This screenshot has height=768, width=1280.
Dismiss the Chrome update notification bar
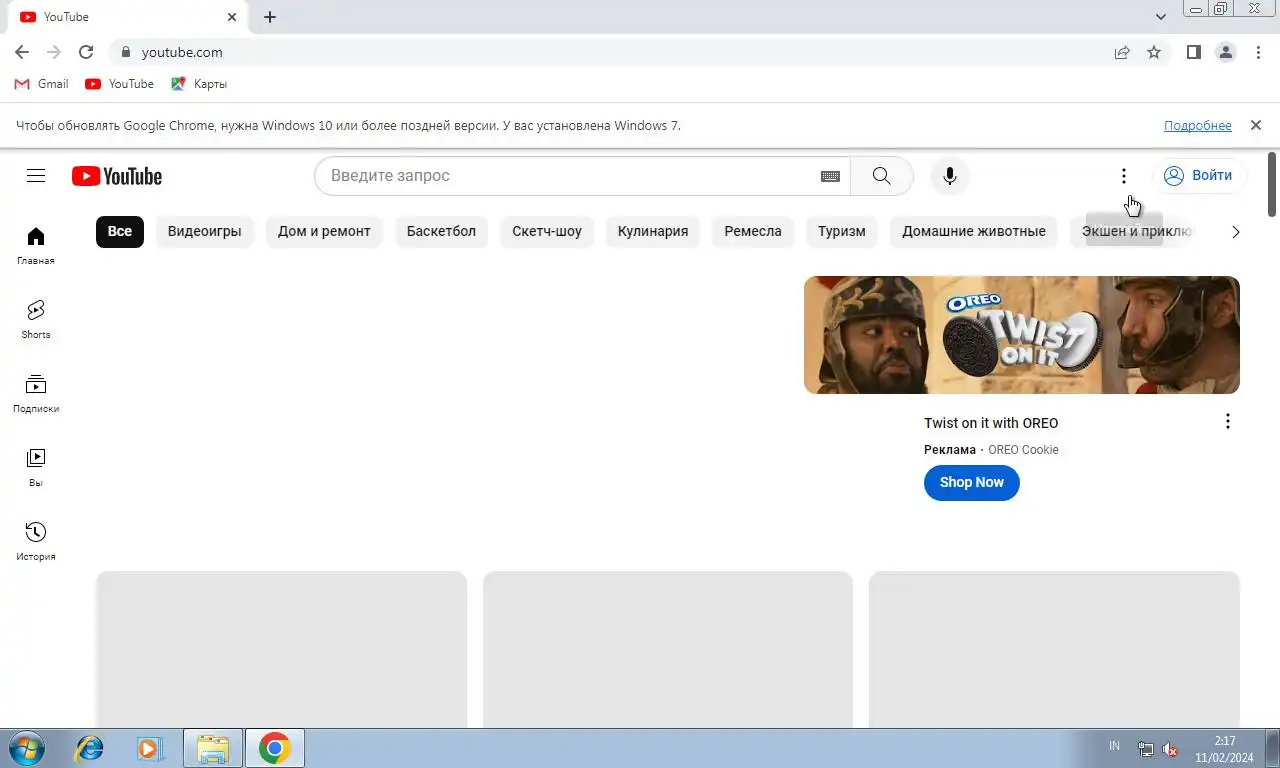click(1255, 125)
